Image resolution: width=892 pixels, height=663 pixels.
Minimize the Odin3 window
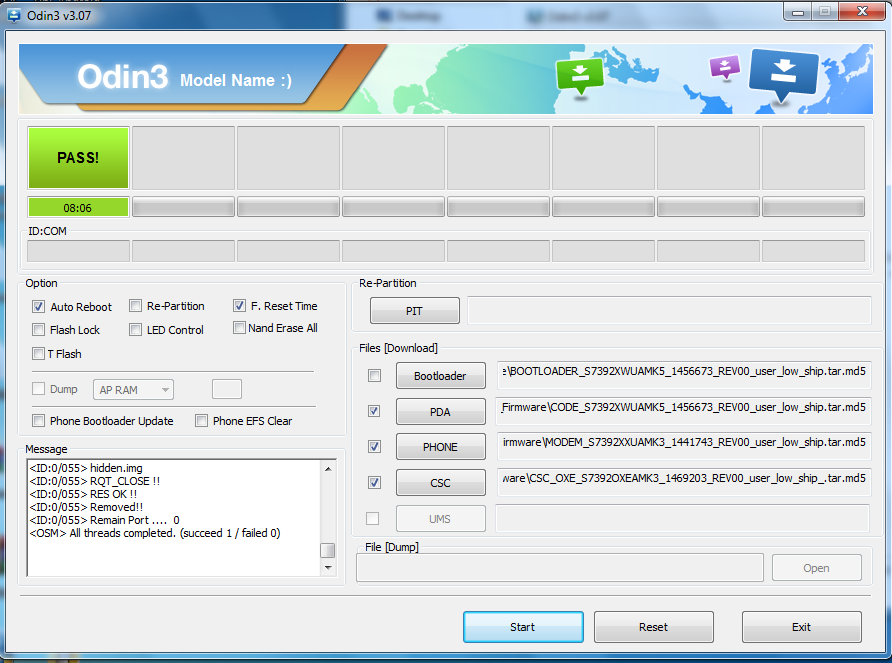[x=798, y=12]
